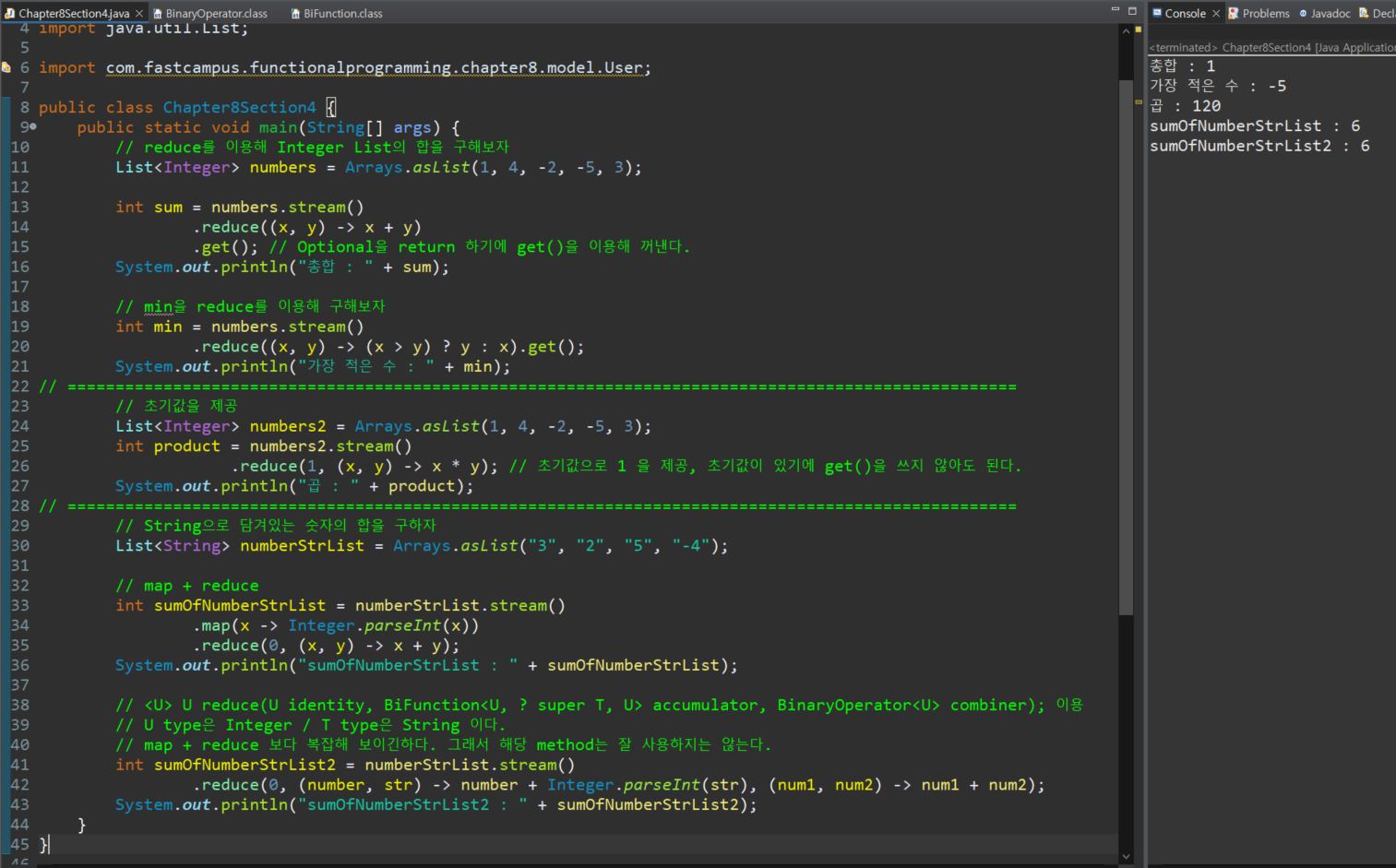
Task: Jump to warning annotation in the overview ruler
Action: point(1138,101)
